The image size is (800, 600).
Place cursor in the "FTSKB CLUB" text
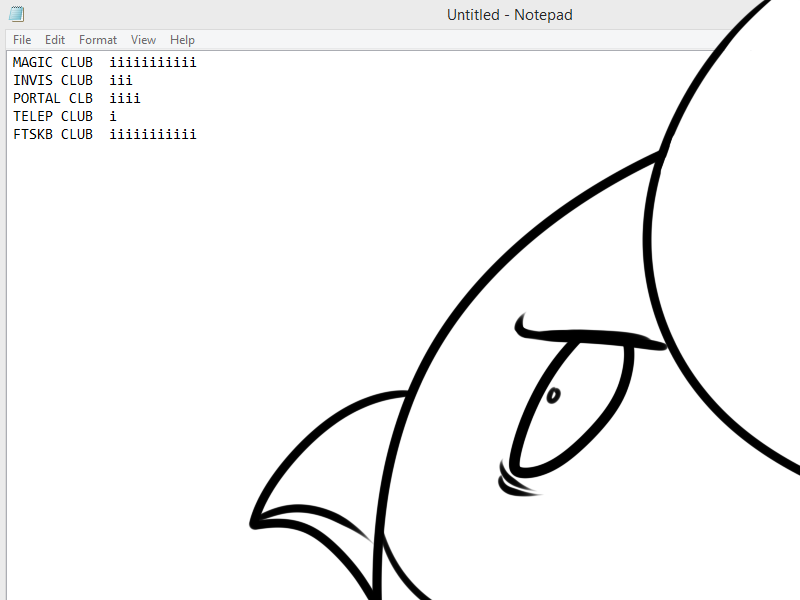coord(52,135)
